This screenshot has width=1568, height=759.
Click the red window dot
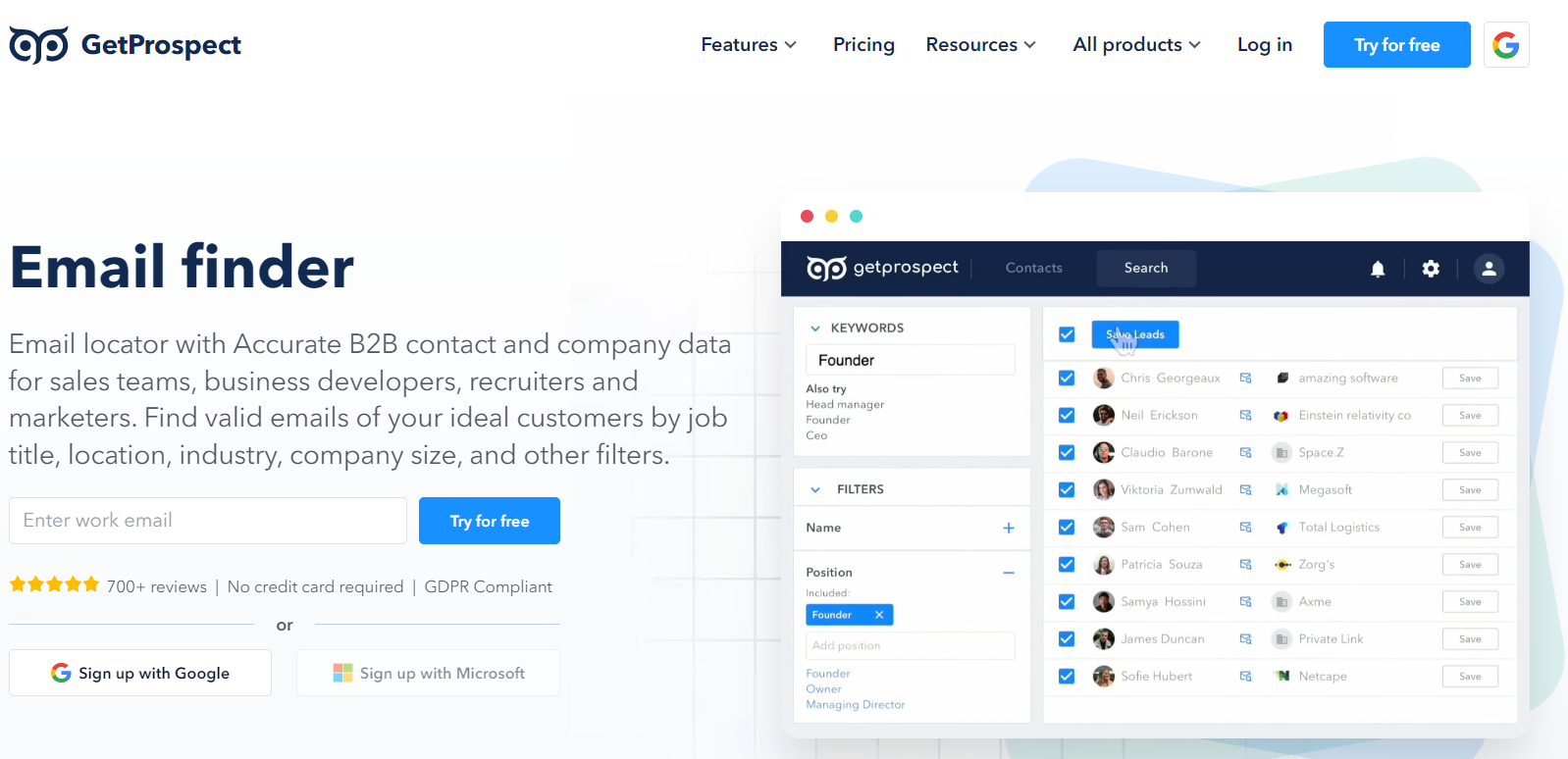807,216
